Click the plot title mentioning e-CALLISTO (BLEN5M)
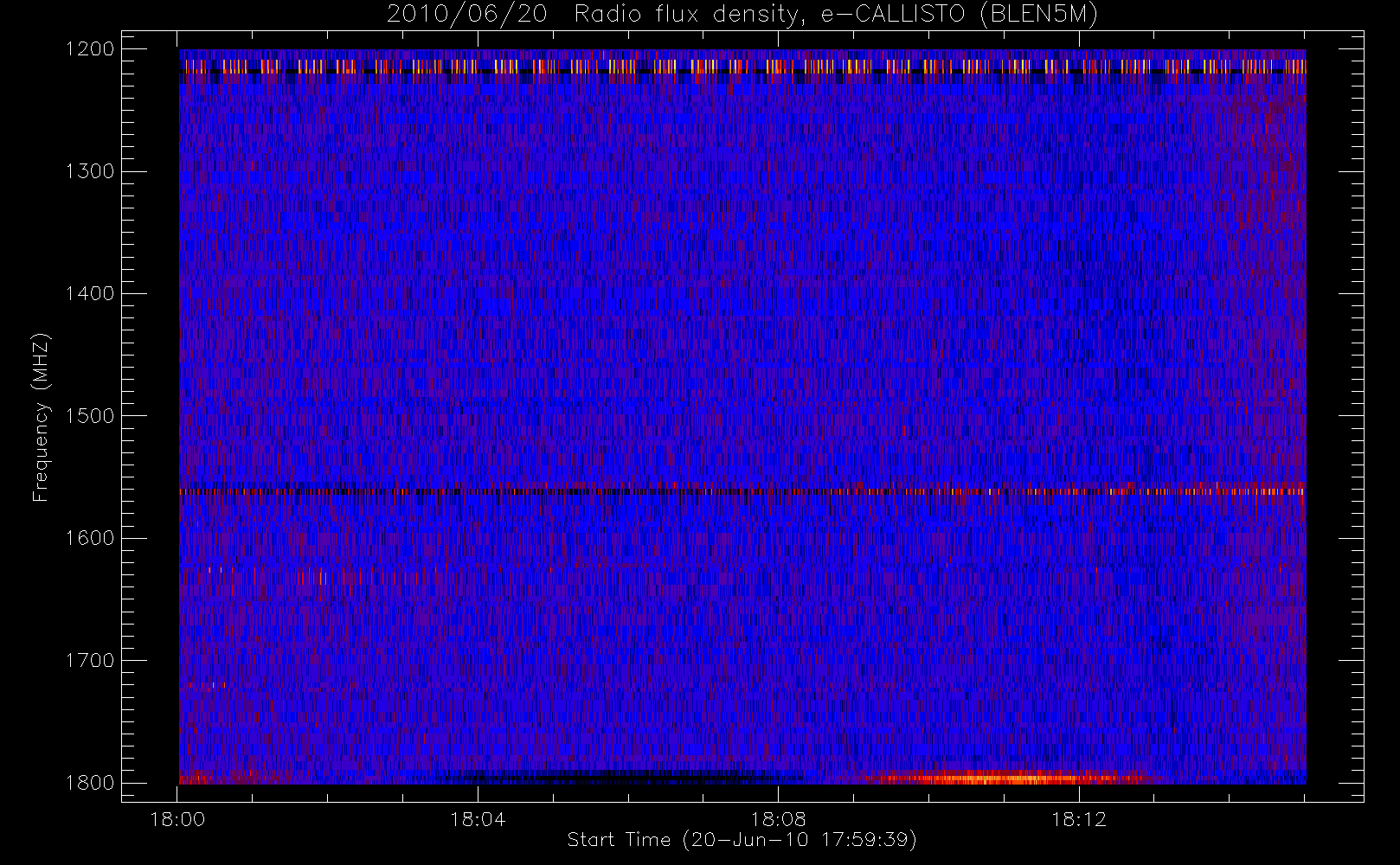The width and height of the screenshot is (1400, 865). pyautogui.click(x=742, y=15)
